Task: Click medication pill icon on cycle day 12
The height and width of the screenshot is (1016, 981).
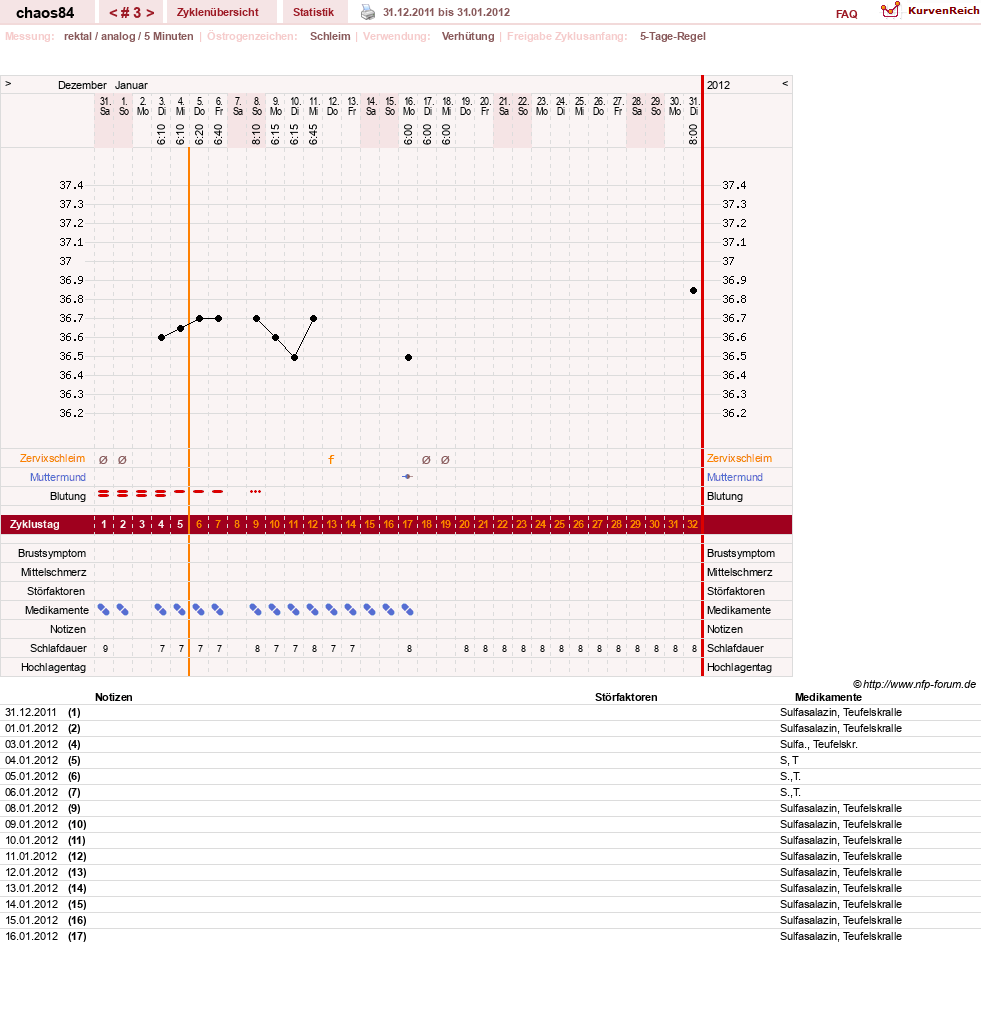Action: coord(313,610)
